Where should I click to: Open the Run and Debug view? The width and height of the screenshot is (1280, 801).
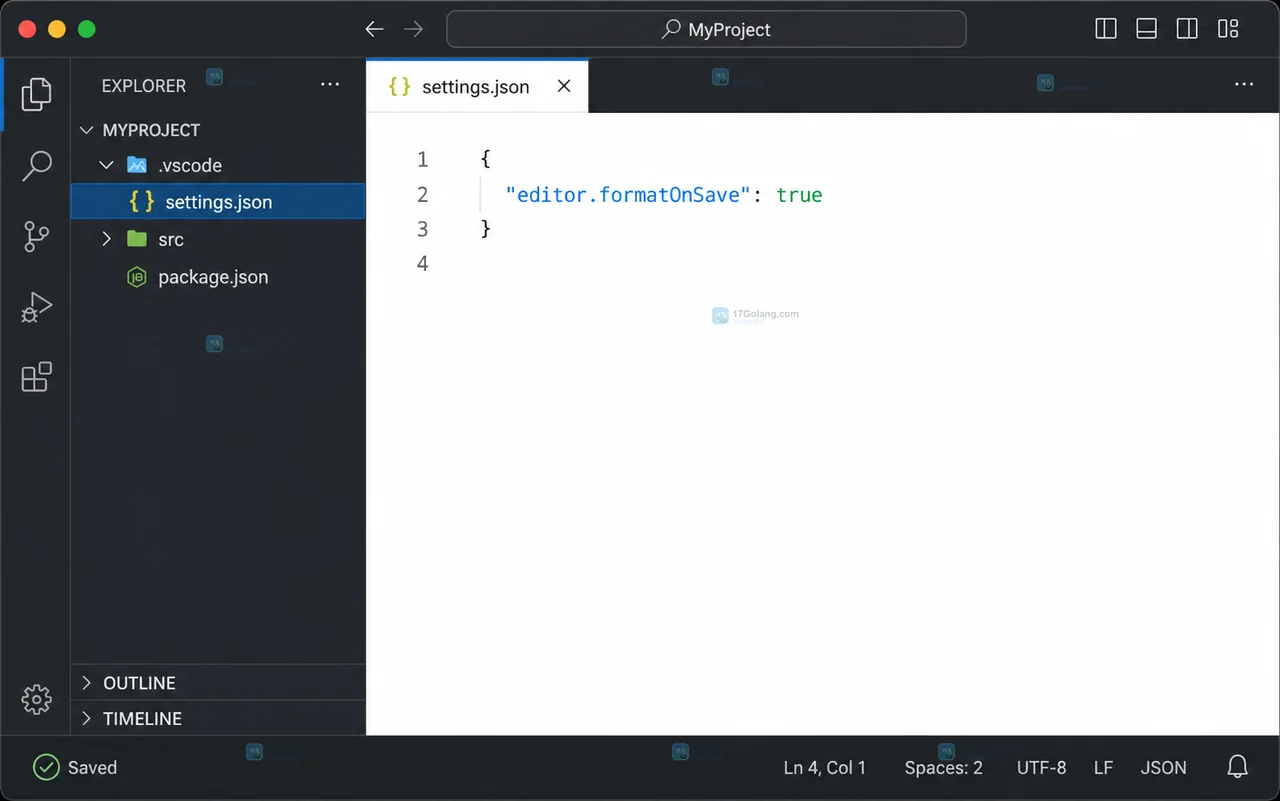36,307
